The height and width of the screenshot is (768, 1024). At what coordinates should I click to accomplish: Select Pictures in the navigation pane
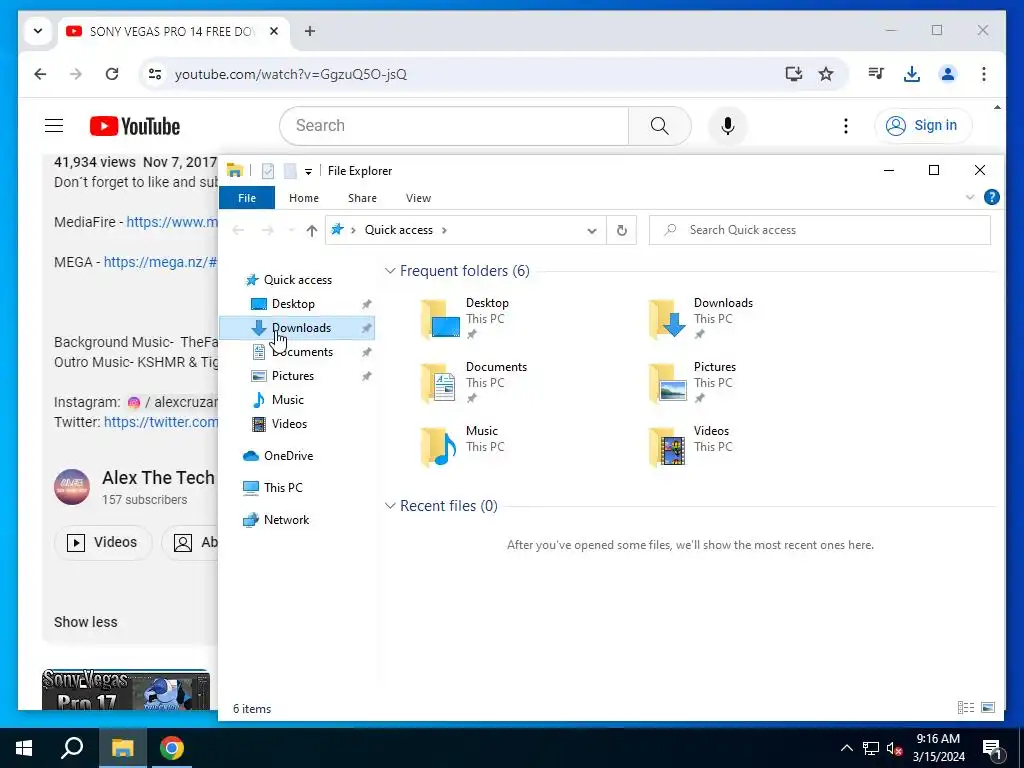point(293,376)
